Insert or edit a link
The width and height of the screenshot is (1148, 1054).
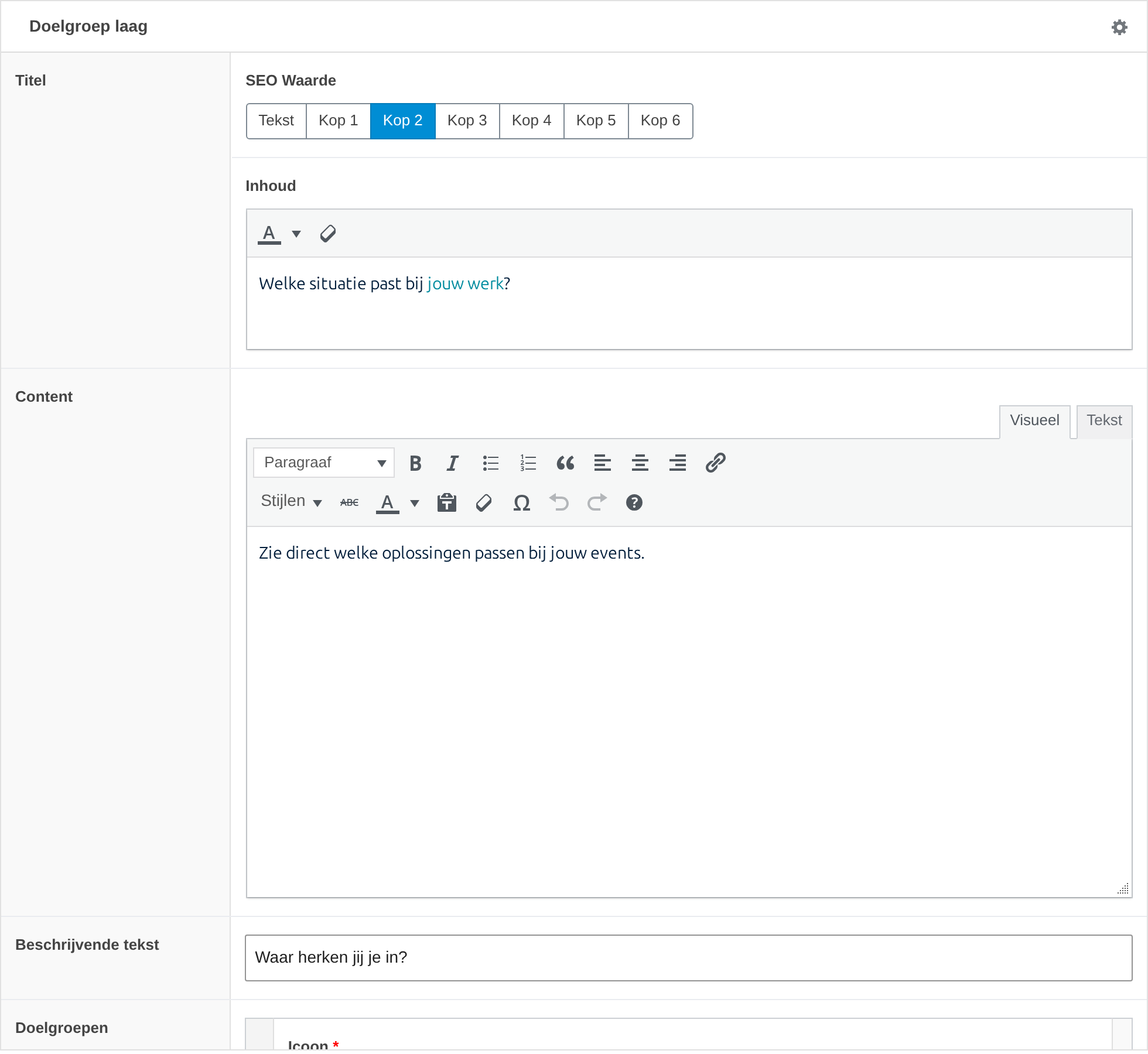(715, 463)
